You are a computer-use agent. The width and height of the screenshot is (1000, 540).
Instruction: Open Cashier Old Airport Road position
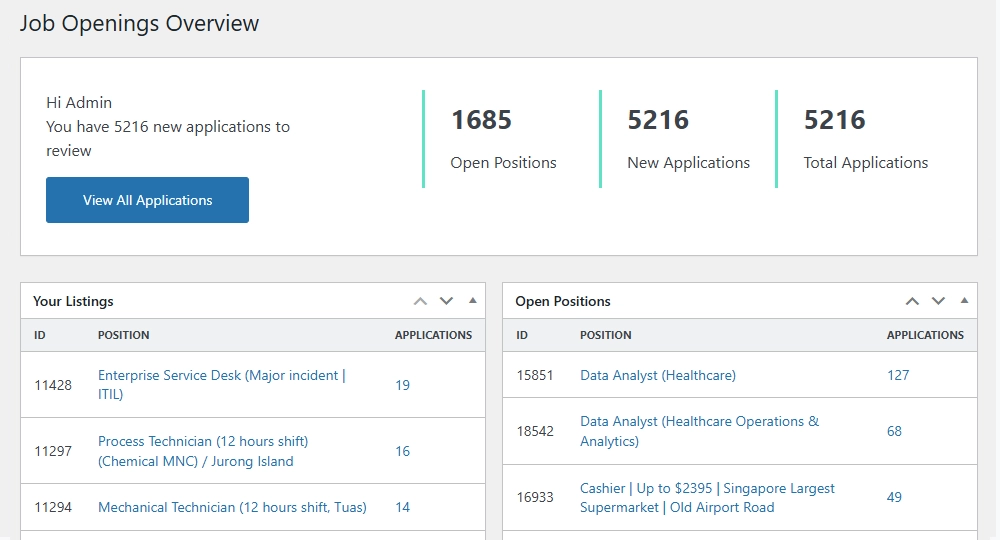tap(707, 498)
